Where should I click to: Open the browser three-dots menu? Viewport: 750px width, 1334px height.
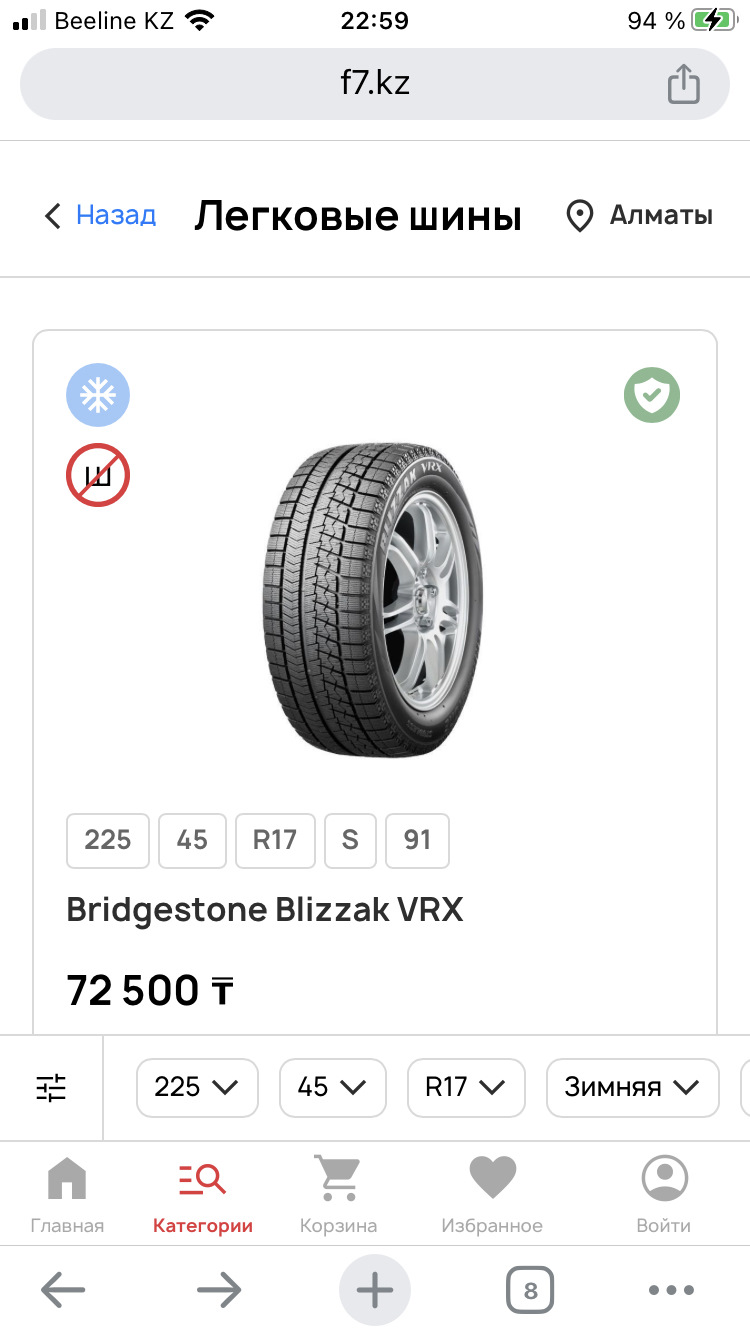click(x=672, y=1290)
